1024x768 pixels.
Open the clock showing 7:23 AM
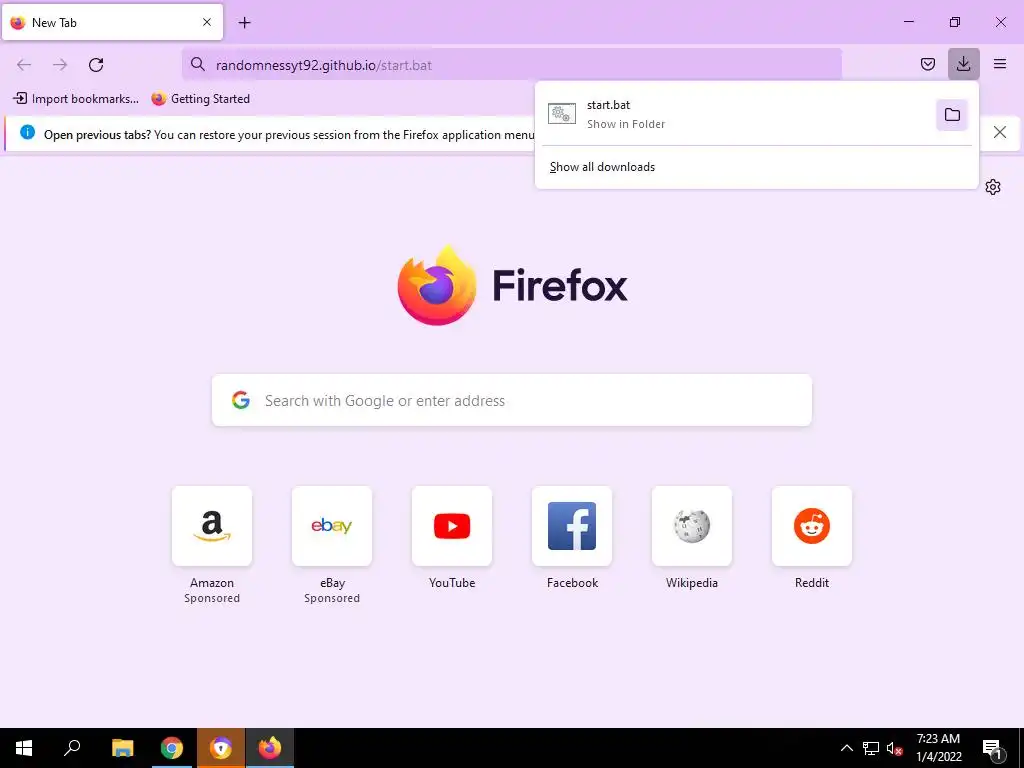click(x=938, y=748)
